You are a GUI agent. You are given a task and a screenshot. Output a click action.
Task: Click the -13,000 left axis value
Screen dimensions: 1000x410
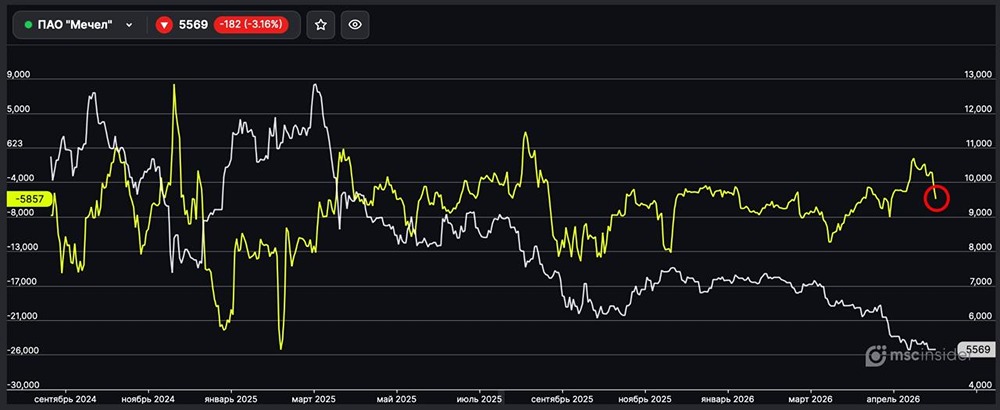21,247
